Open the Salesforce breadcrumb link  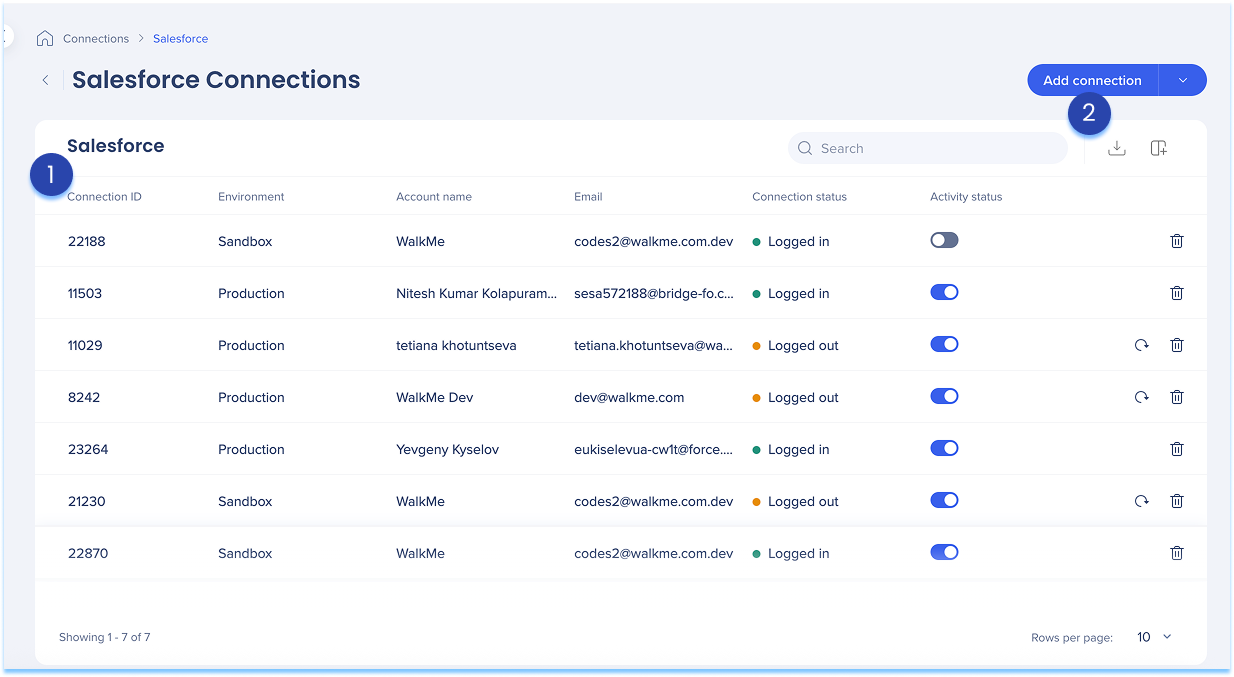coord(180,39)
